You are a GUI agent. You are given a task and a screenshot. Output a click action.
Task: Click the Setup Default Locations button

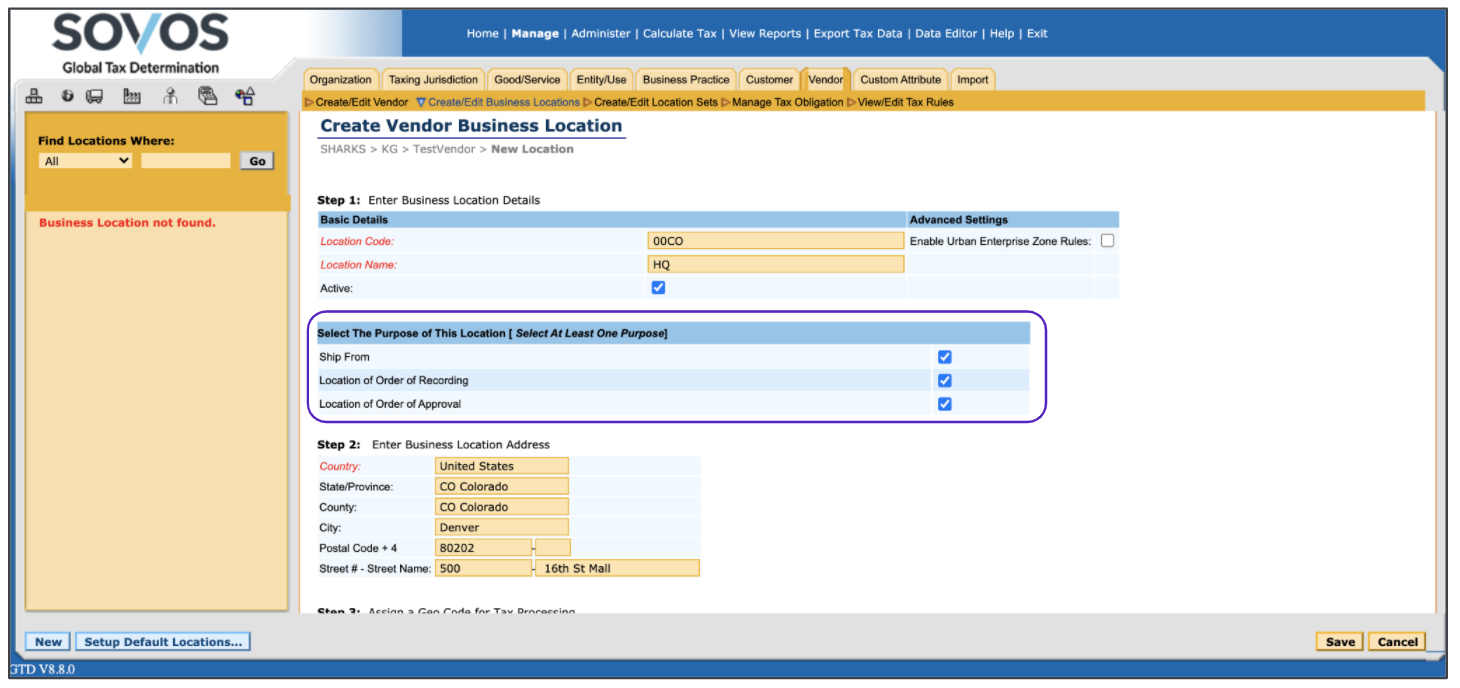163,642
